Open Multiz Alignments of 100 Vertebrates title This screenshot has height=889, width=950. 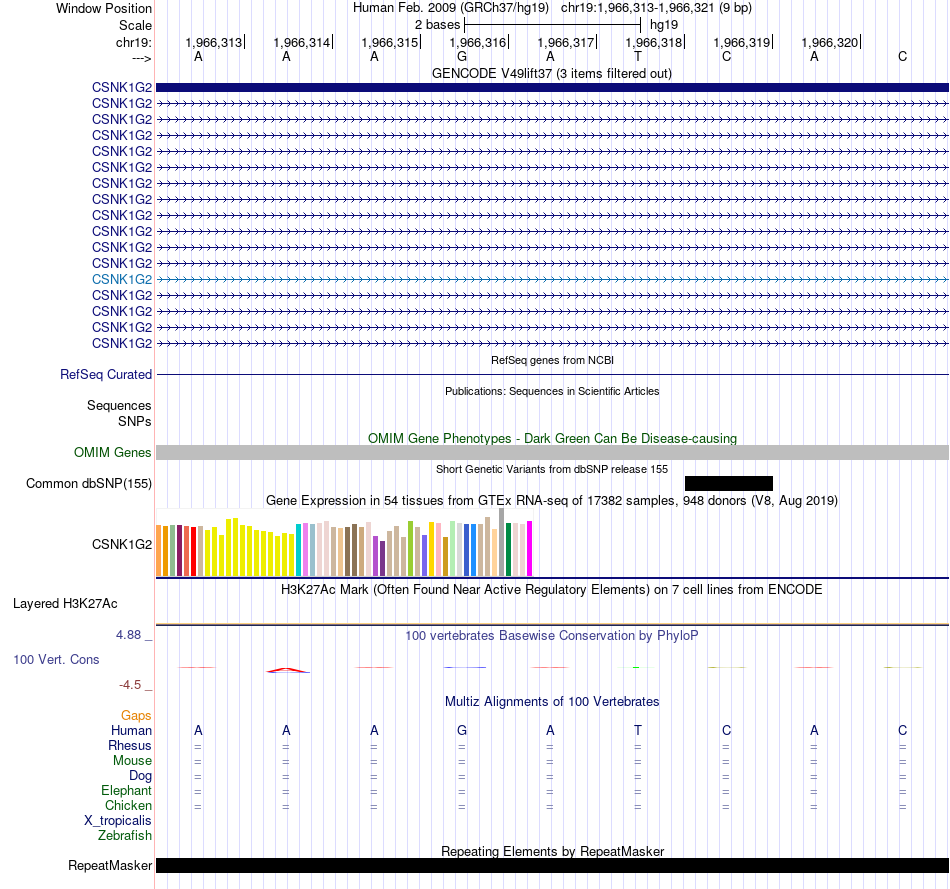[552, 702]
